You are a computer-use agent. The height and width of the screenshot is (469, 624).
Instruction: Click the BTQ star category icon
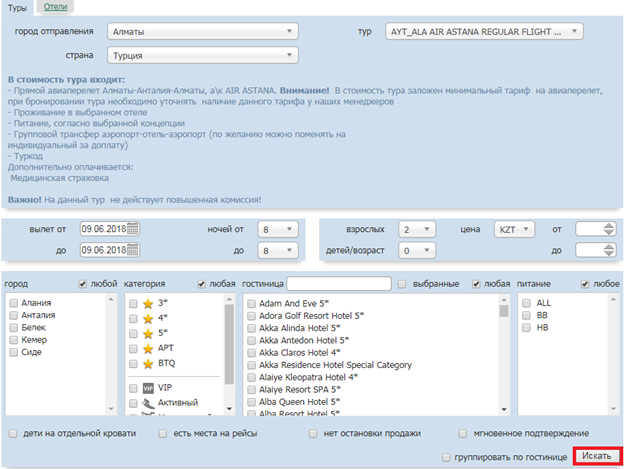(148, 364)
